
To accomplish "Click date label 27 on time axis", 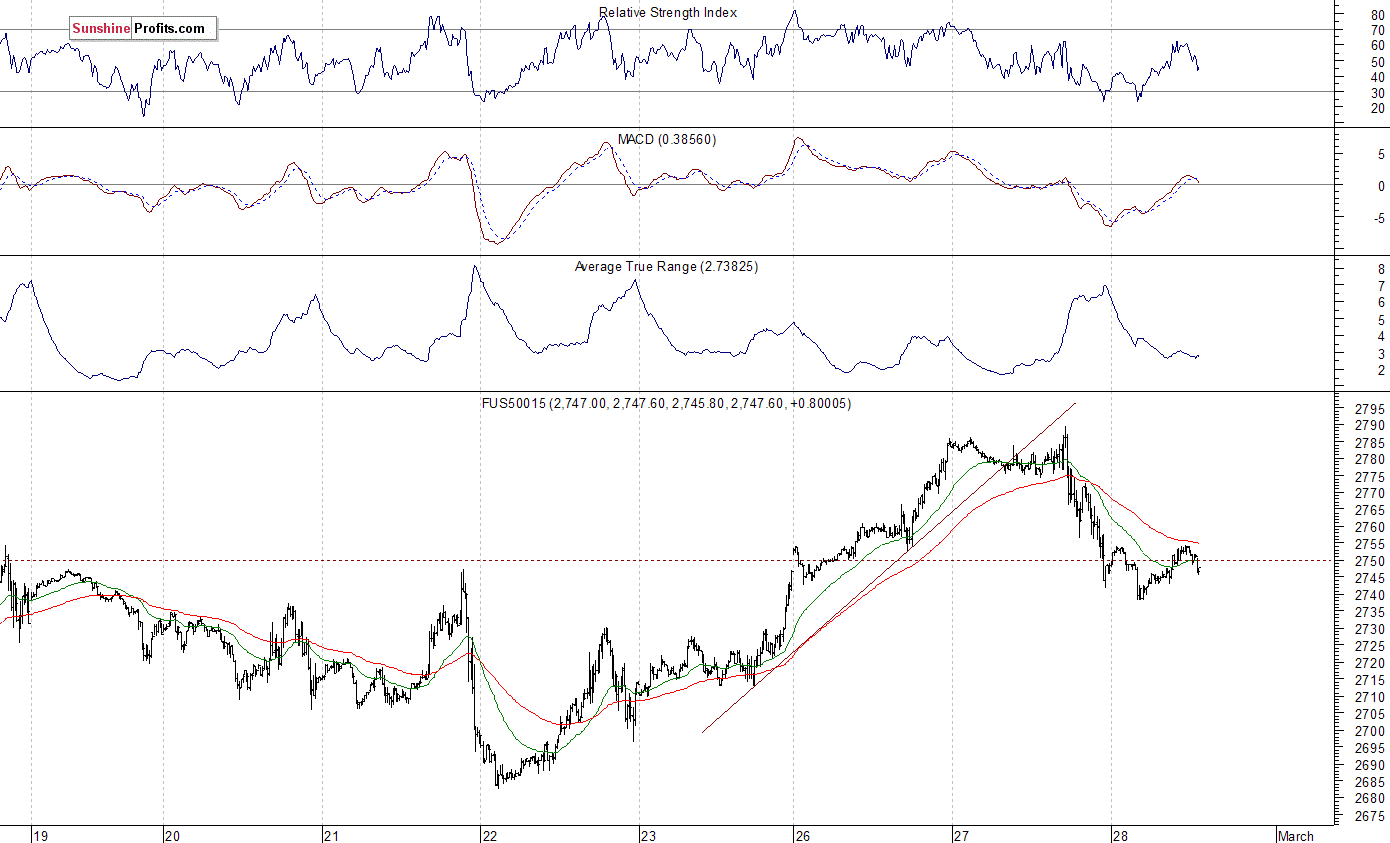I will click(961, 835).
